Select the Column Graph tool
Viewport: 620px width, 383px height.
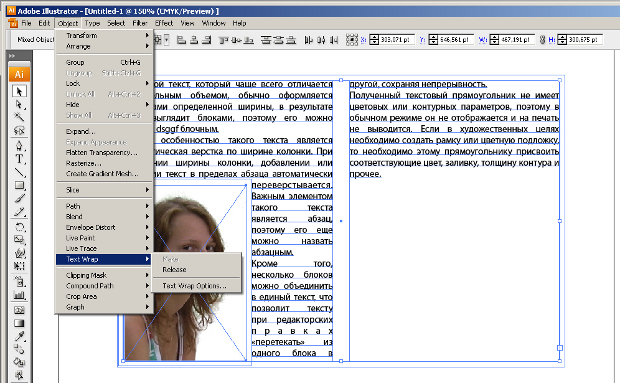pyautogui.click(x=19, y=295)
